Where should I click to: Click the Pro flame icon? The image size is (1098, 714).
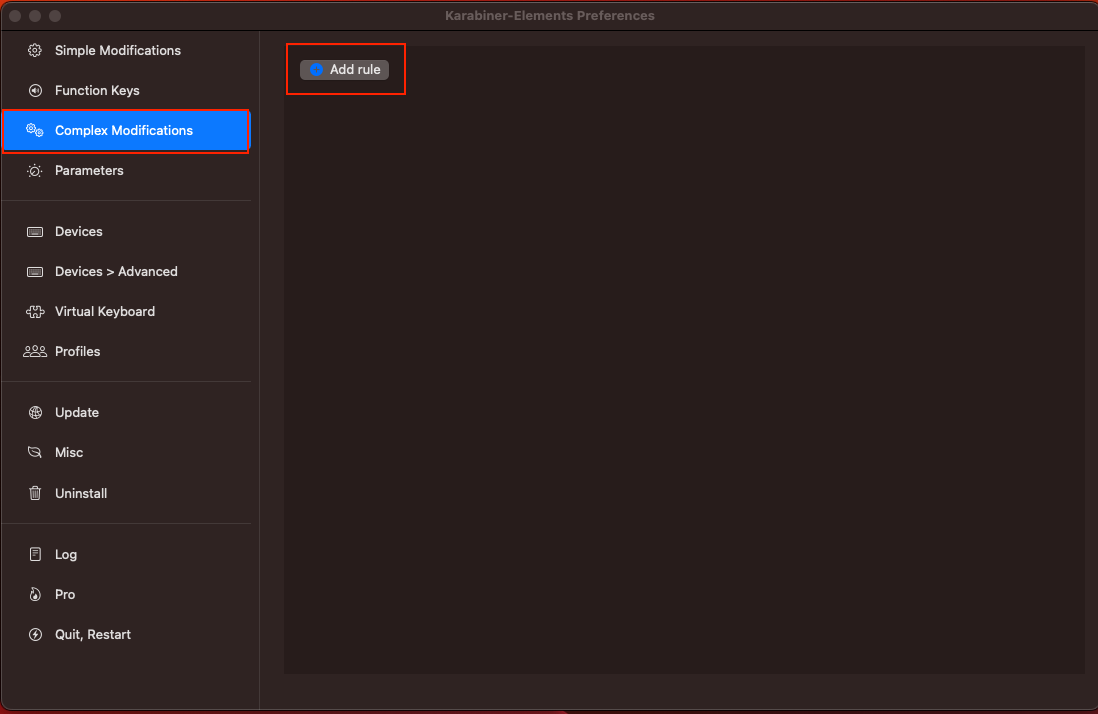point(33,594)
